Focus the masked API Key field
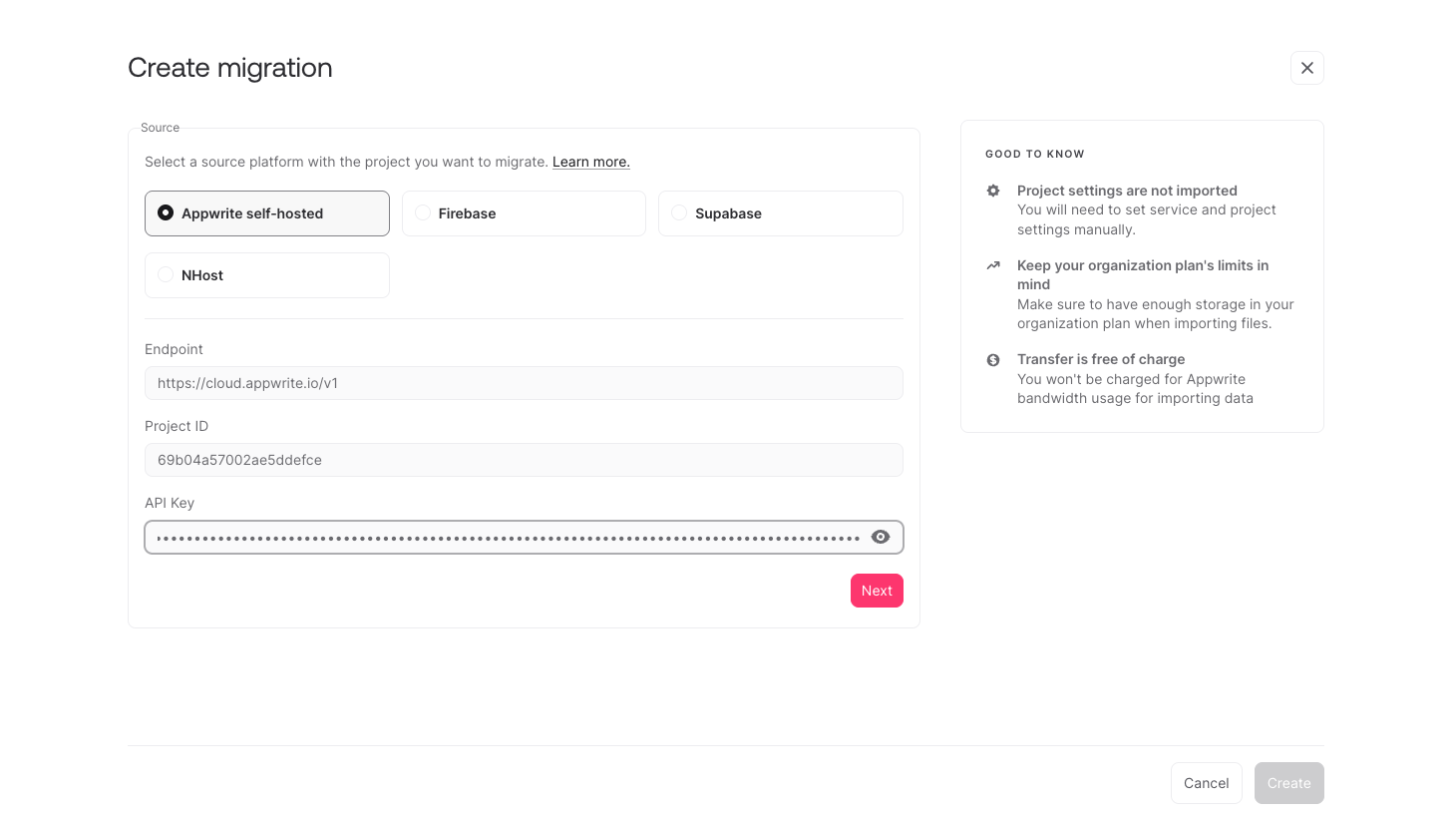The image size is (1456, 820). point(504,538)
